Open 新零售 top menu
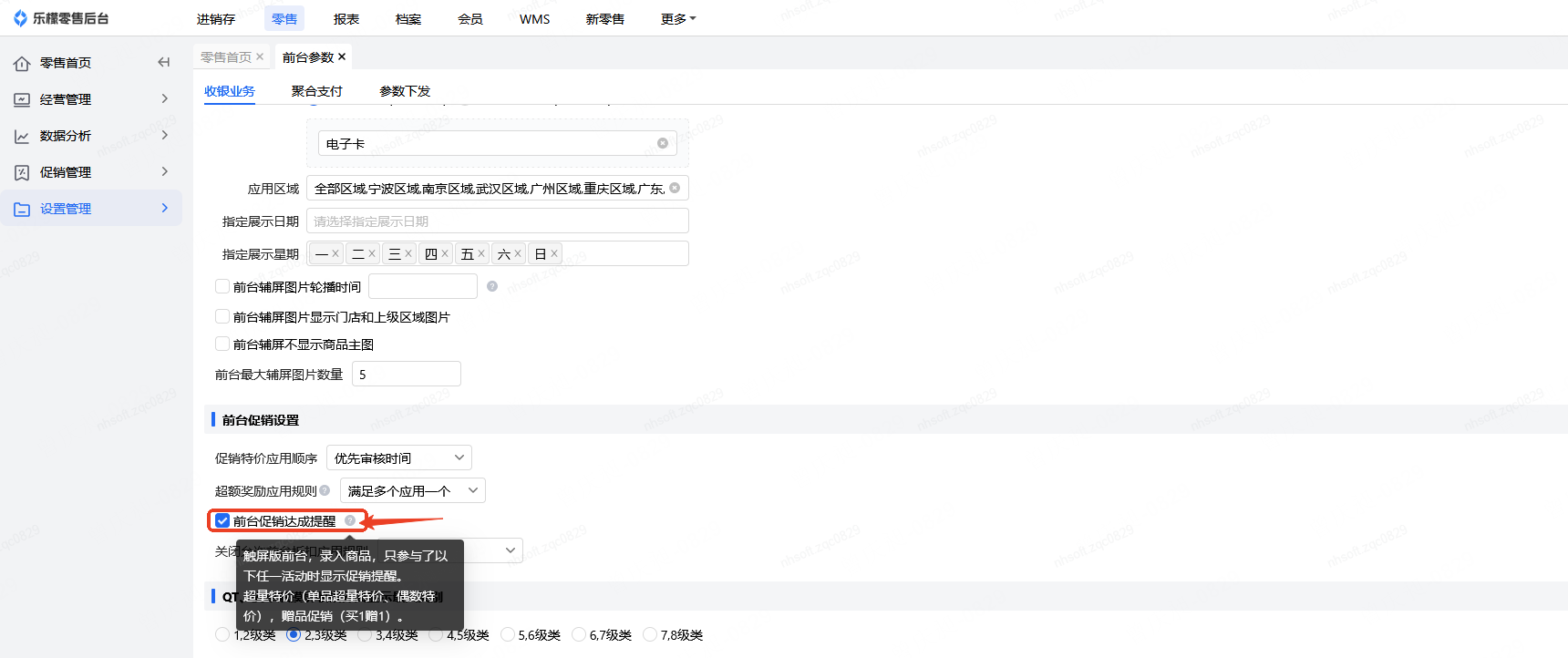Screen dimensions: 1568x658 (x=605, y=18)
